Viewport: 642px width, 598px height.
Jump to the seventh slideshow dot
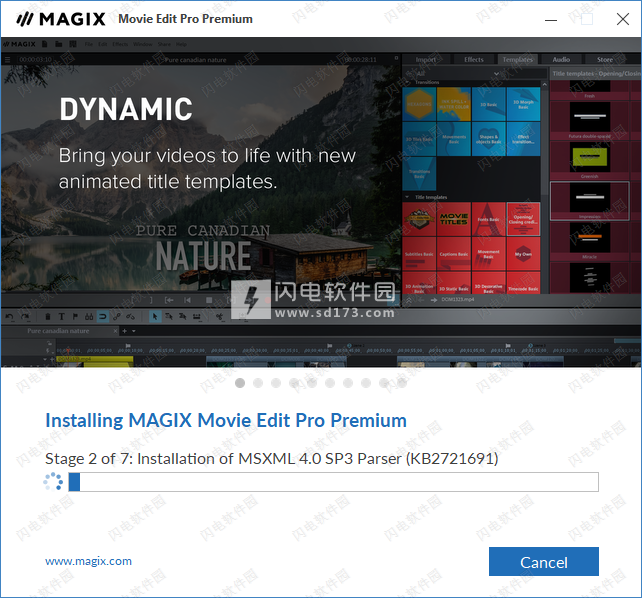(x=348, y=383)
